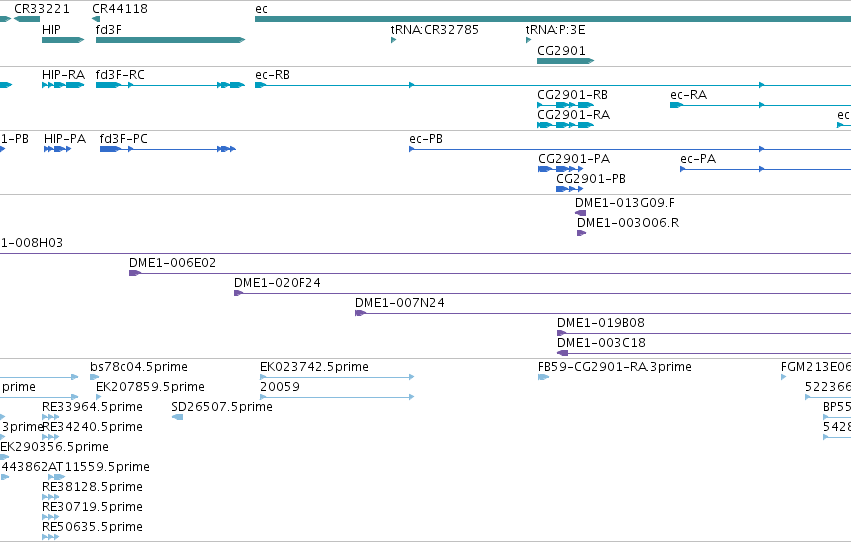
Task: Select the CG2901-PB protein label
Action: [x=591, y=179]
